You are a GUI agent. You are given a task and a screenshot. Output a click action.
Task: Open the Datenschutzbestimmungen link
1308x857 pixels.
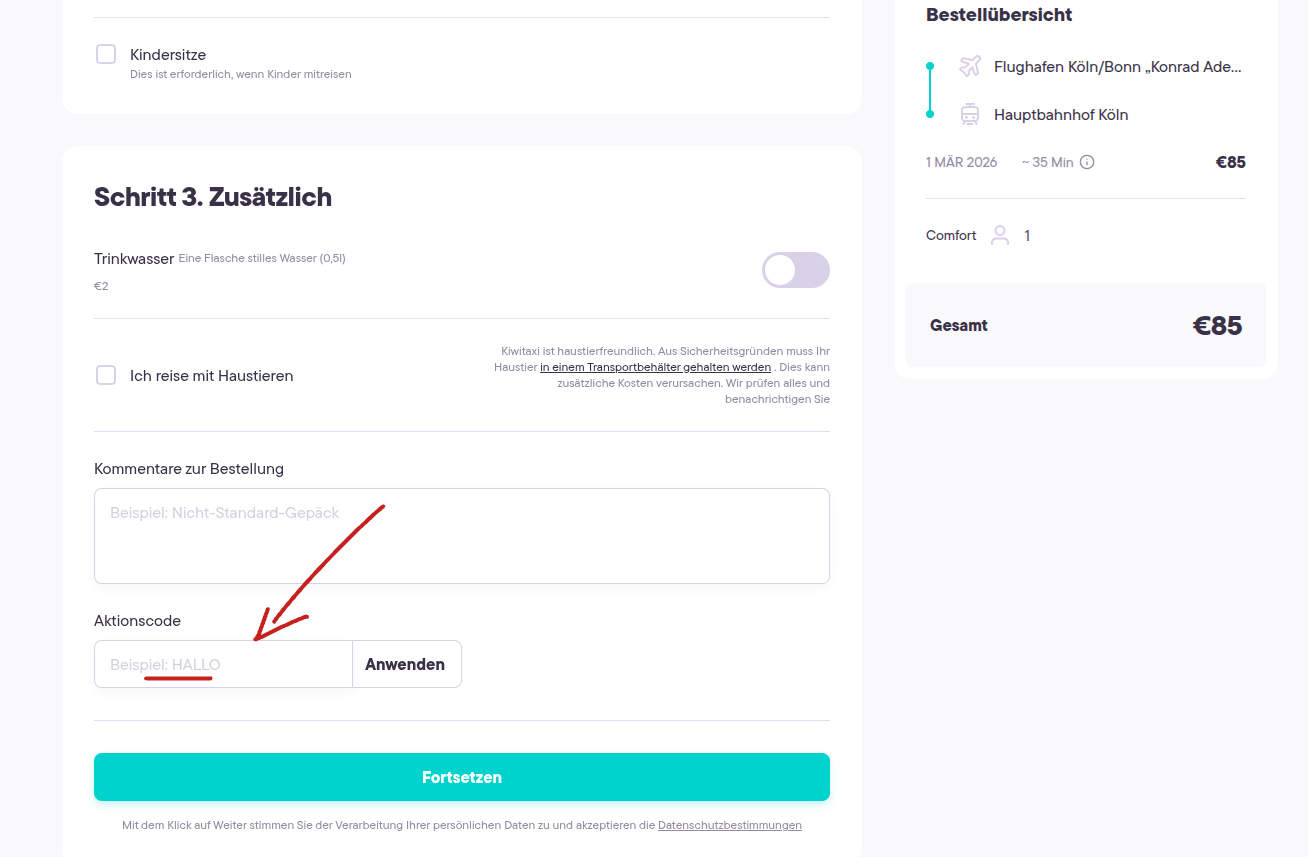(729, 825)
